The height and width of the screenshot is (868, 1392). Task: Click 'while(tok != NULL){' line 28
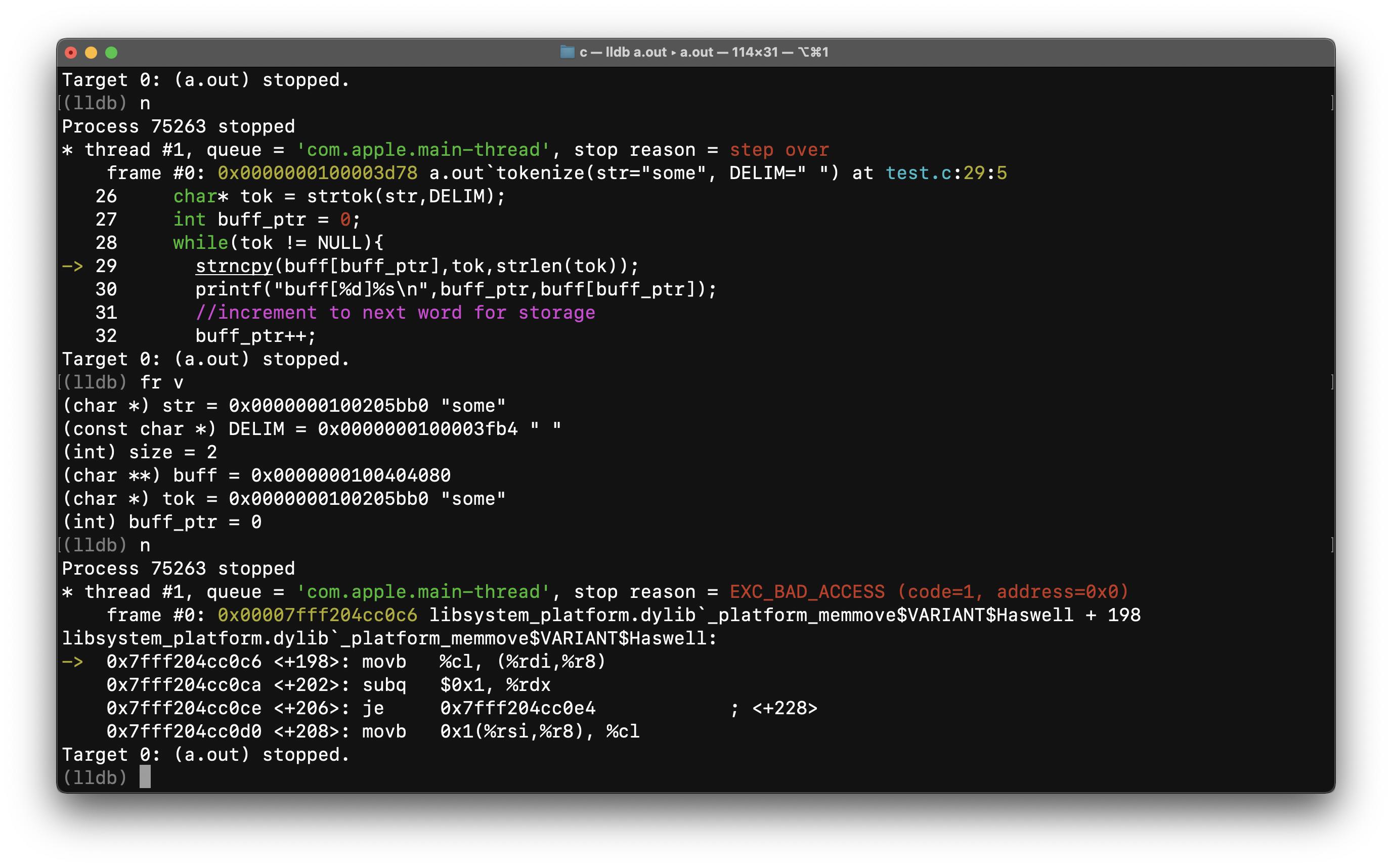pyautogui.click(x=278, y=243)
